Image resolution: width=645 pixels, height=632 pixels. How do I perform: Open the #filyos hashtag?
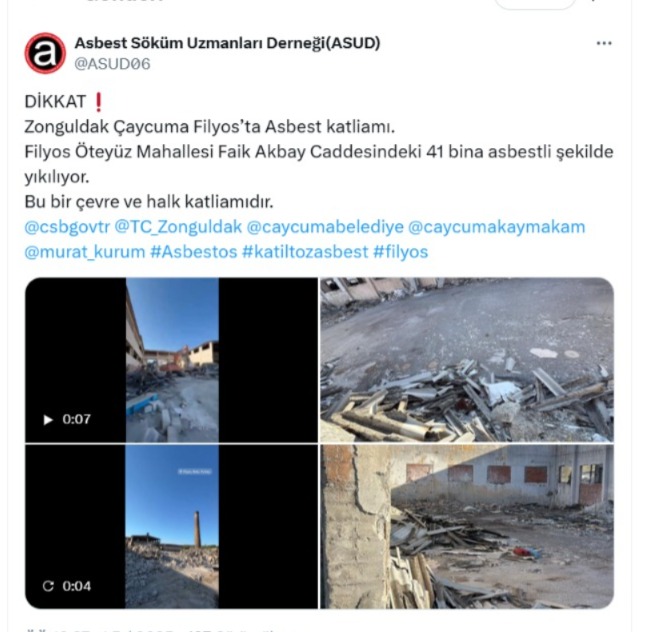pos(401,252)
